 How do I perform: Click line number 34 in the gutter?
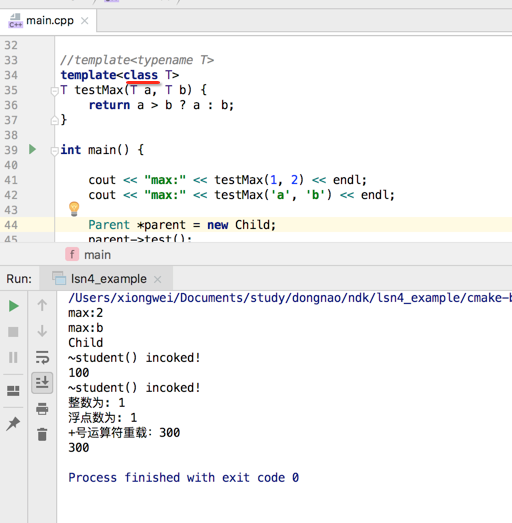coord(11,75)
